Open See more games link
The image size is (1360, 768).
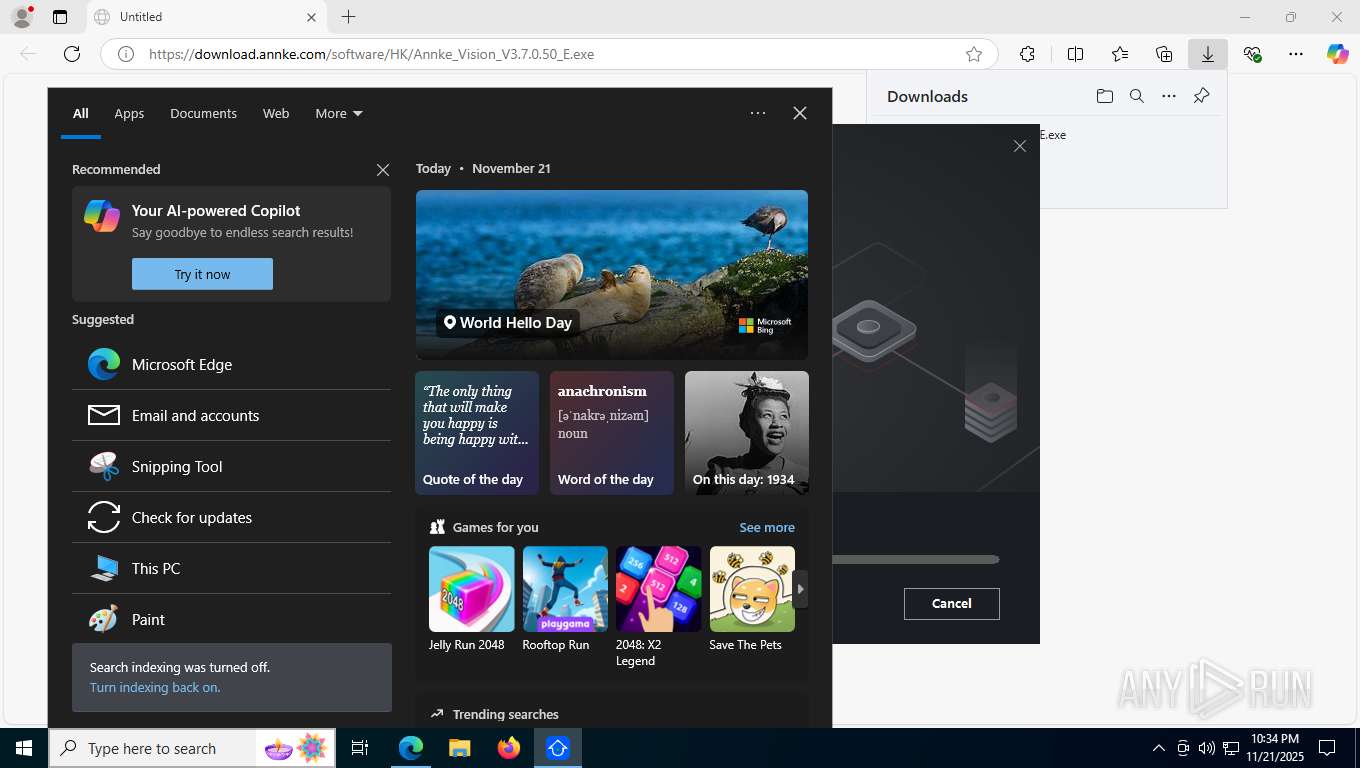767,527
